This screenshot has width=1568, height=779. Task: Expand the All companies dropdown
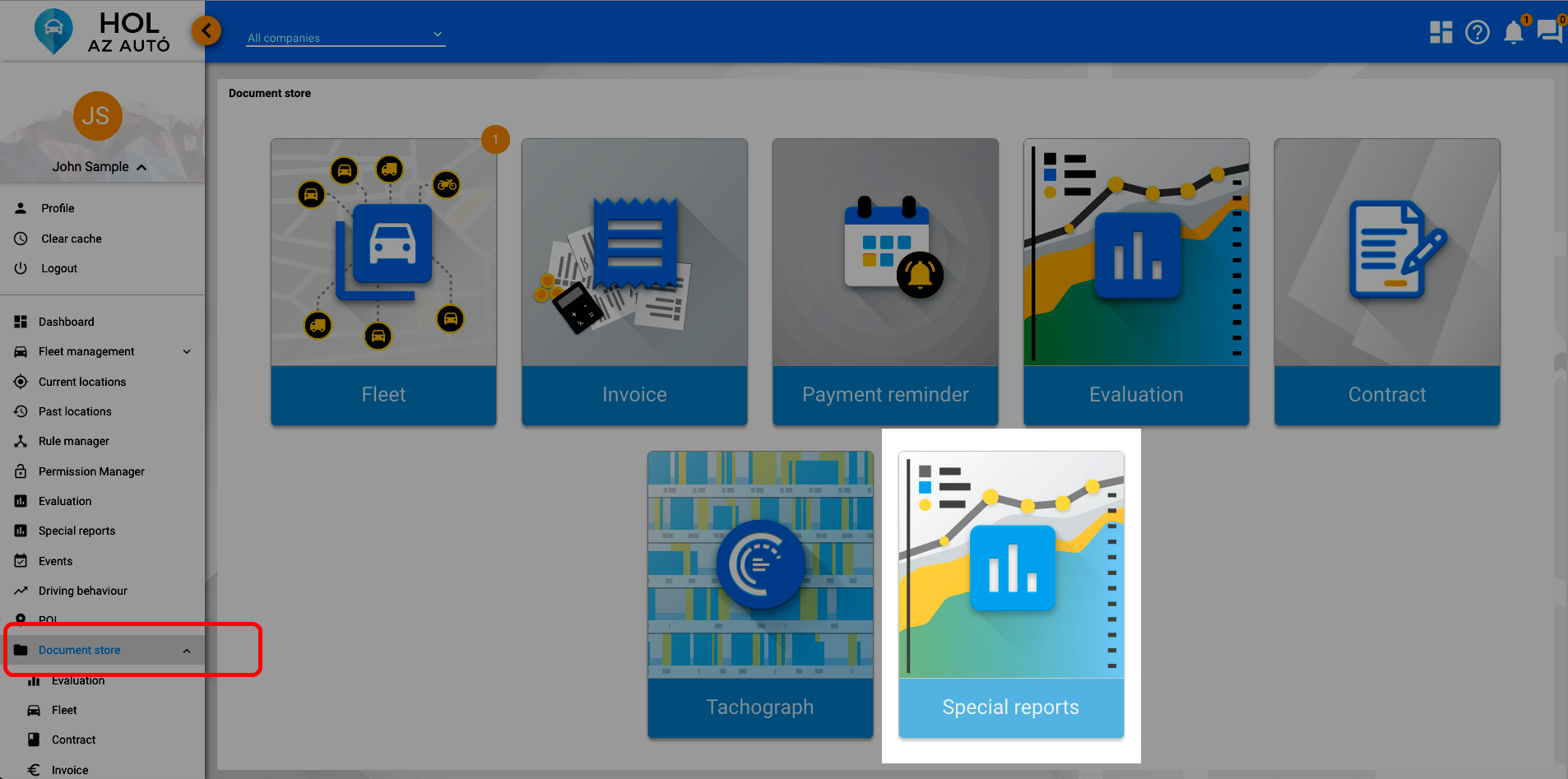(346, 37)
